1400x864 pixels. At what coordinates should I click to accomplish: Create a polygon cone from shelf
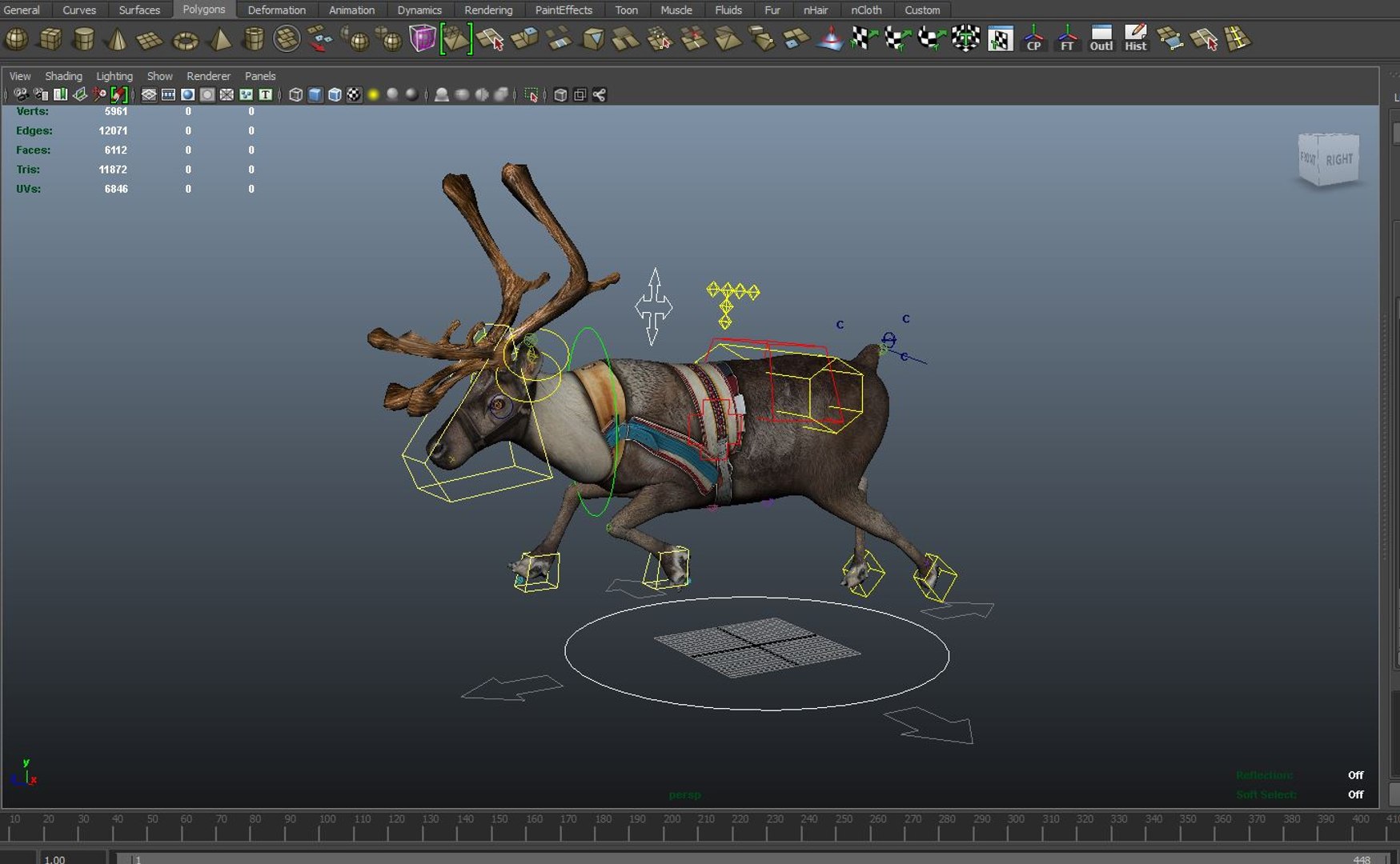click(x=117, y=38)
